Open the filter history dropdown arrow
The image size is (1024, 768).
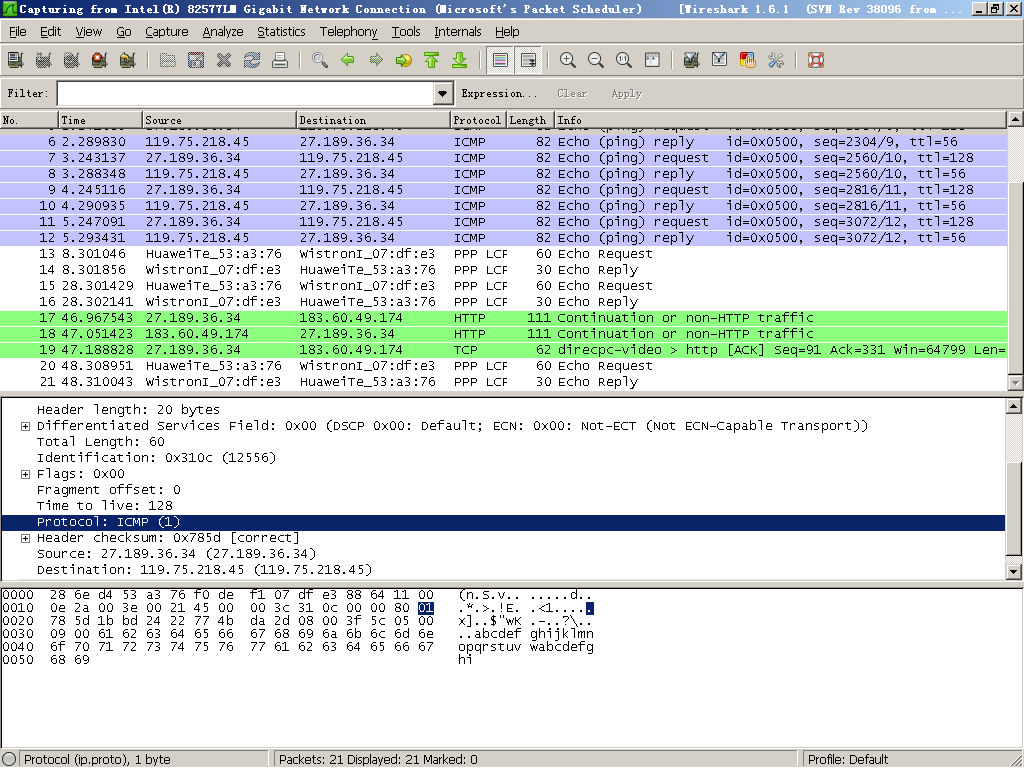pos(444,93)
